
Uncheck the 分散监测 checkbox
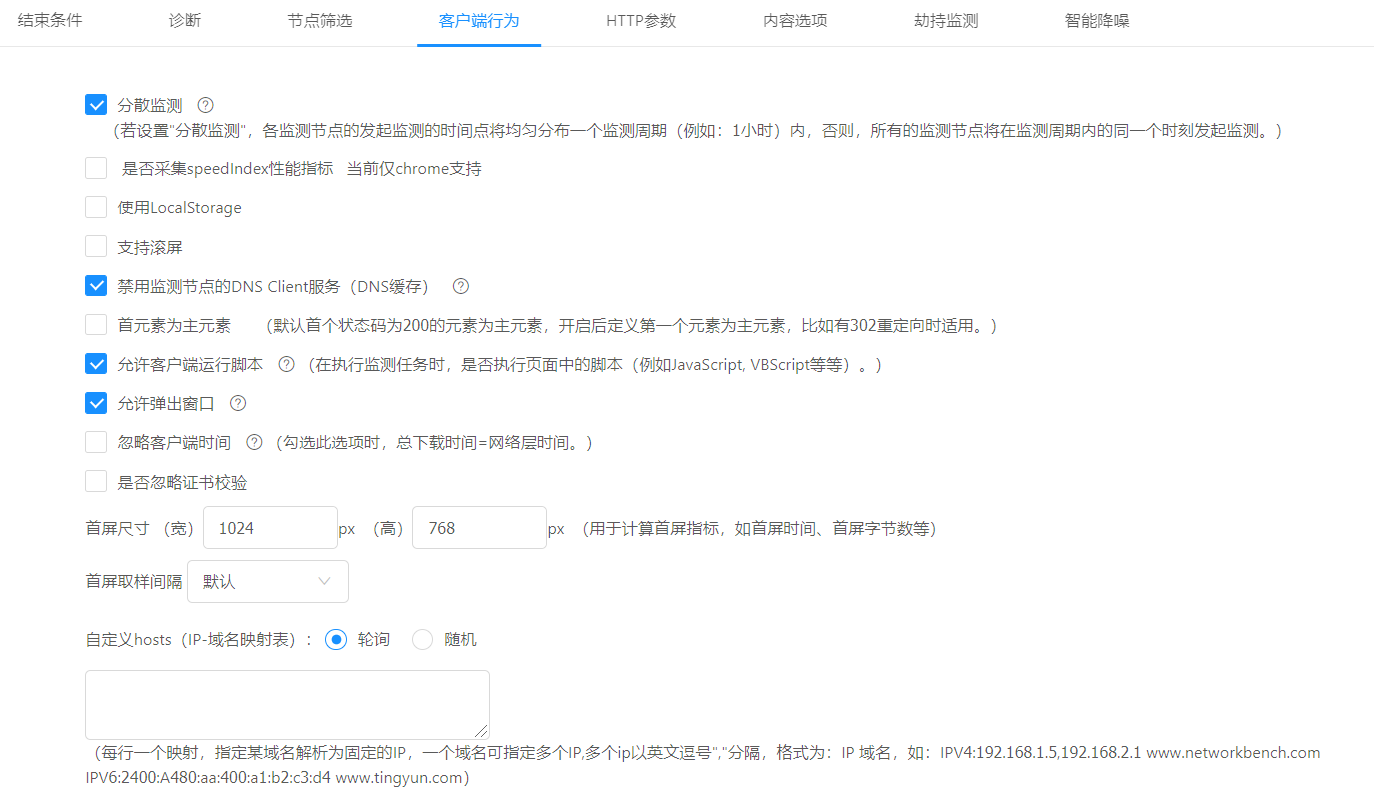pos(96,105)
